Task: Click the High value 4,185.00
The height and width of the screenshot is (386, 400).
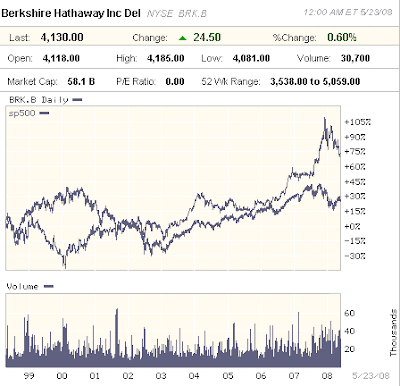Action: (166, 58)
